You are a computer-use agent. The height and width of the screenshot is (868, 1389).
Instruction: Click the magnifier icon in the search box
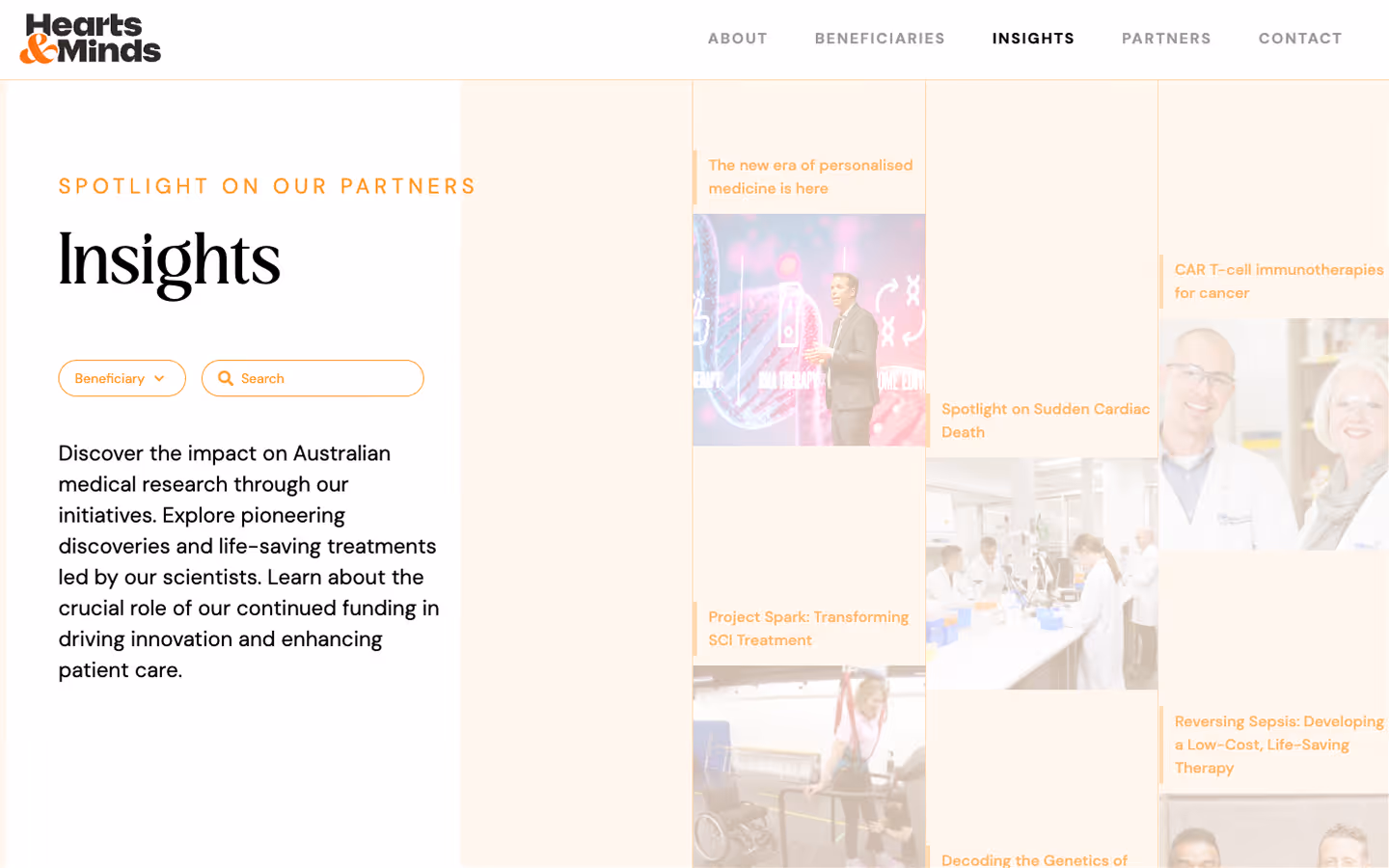coord(226,378)
